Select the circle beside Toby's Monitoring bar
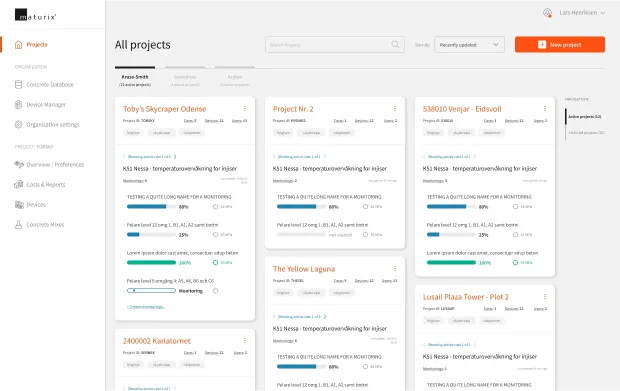This screenshot has width=620, height=391. click(x=215, y=291)
